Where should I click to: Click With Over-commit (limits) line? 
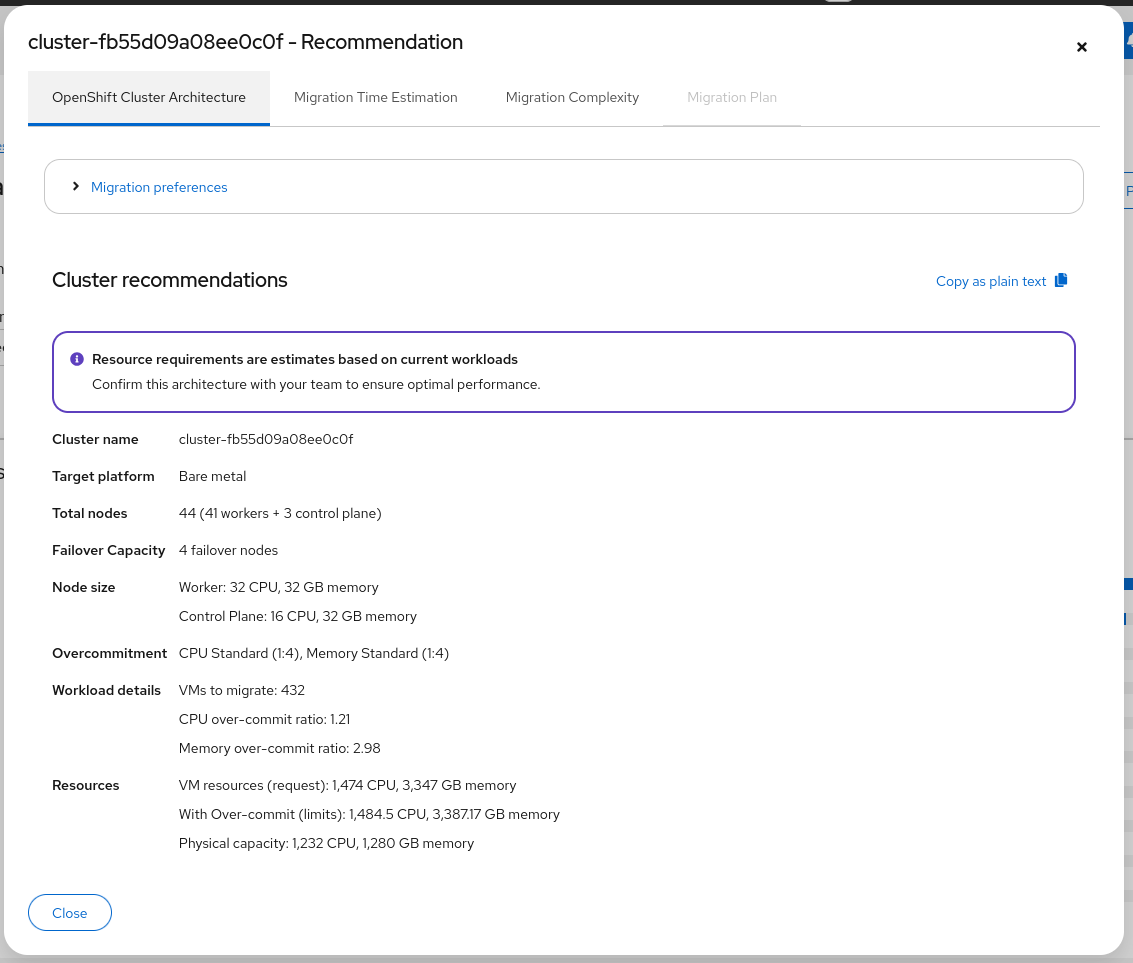point(369,814)
